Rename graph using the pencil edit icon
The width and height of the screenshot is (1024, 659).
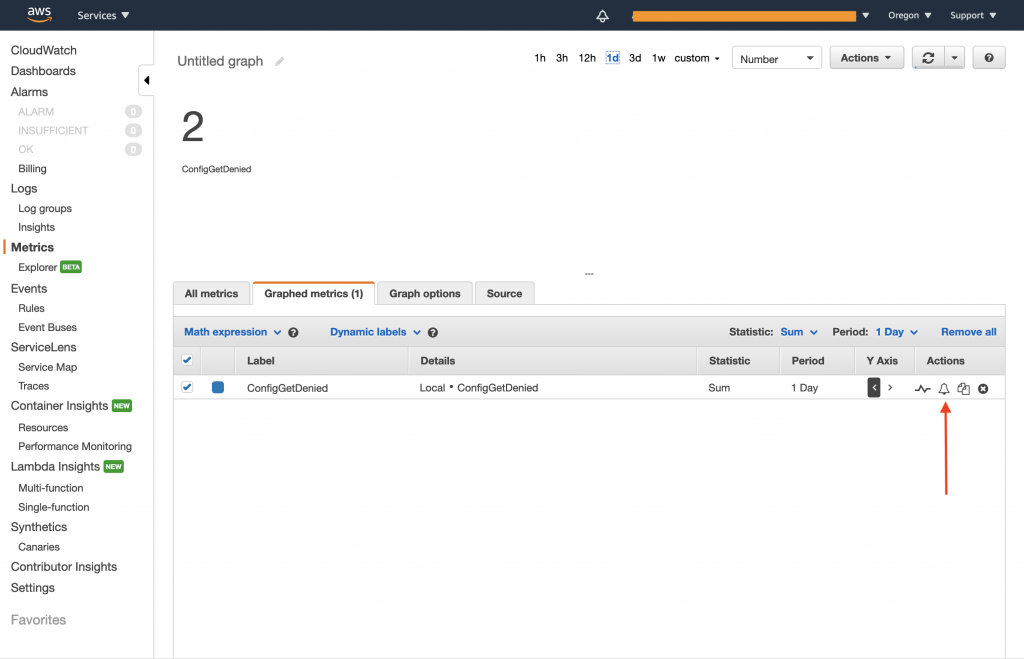278,61
